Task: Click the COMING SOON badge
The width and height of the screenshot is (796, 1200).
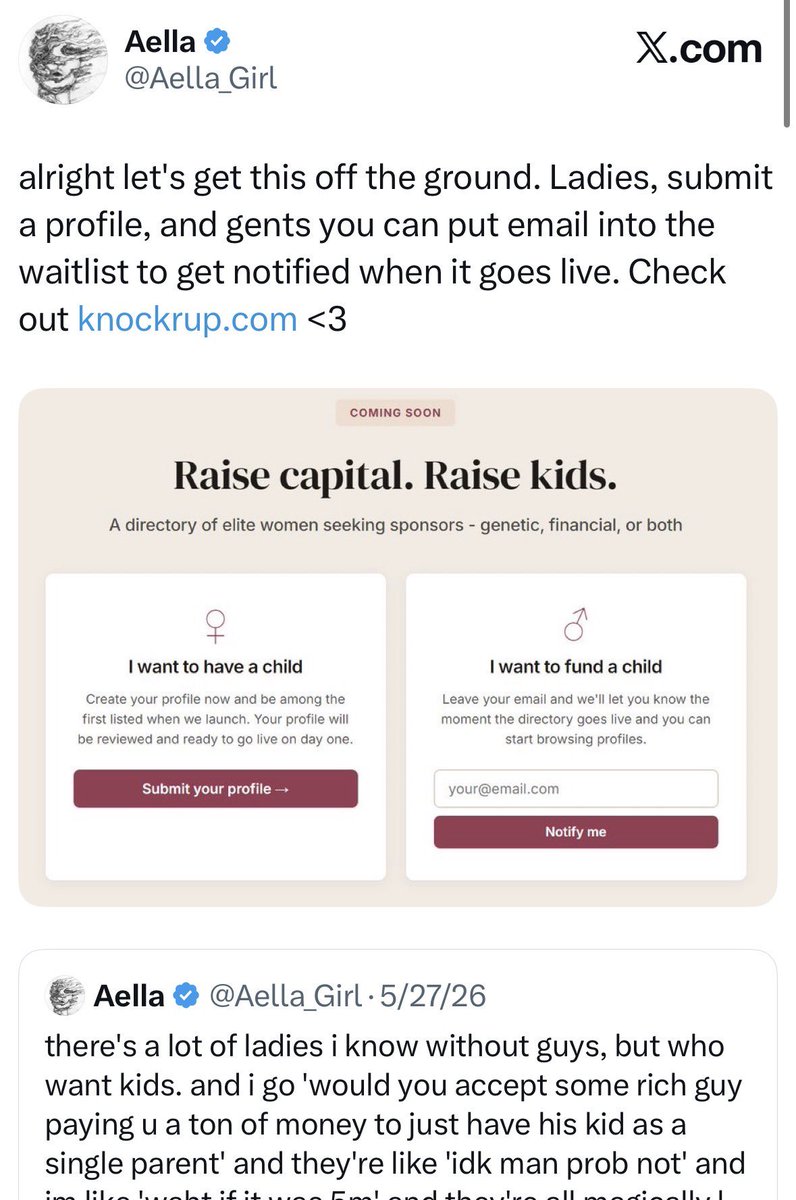Action: coord(395,412)
